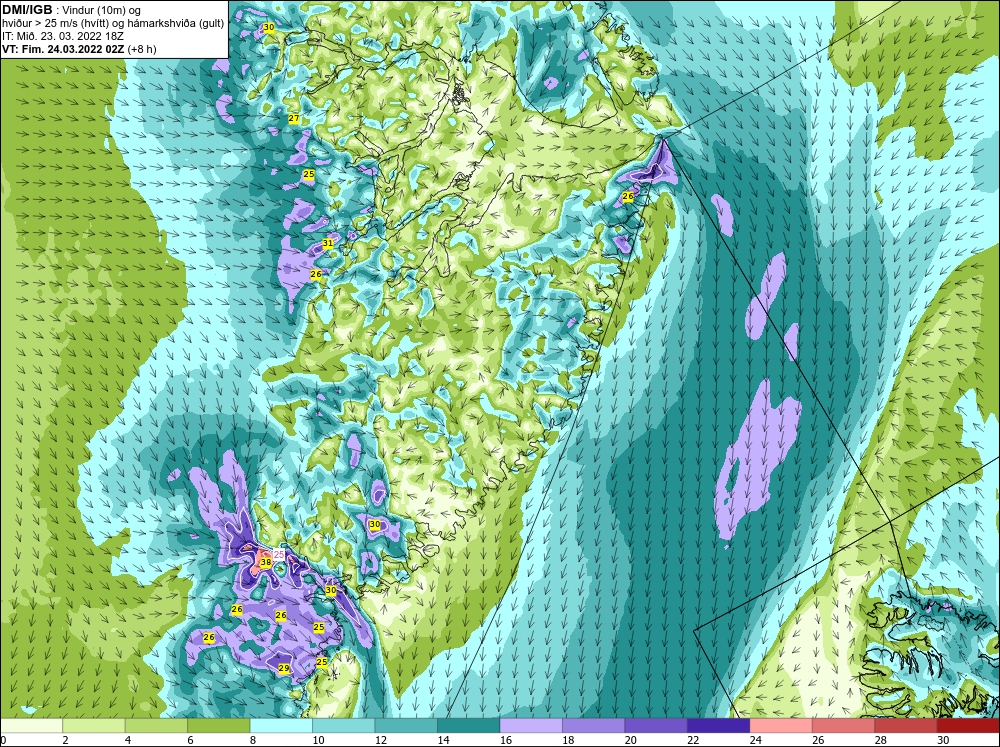Click the yellow gust label 38
Image resolution: width=1000 pixels, height=747 pixels.
coord(266,563)
